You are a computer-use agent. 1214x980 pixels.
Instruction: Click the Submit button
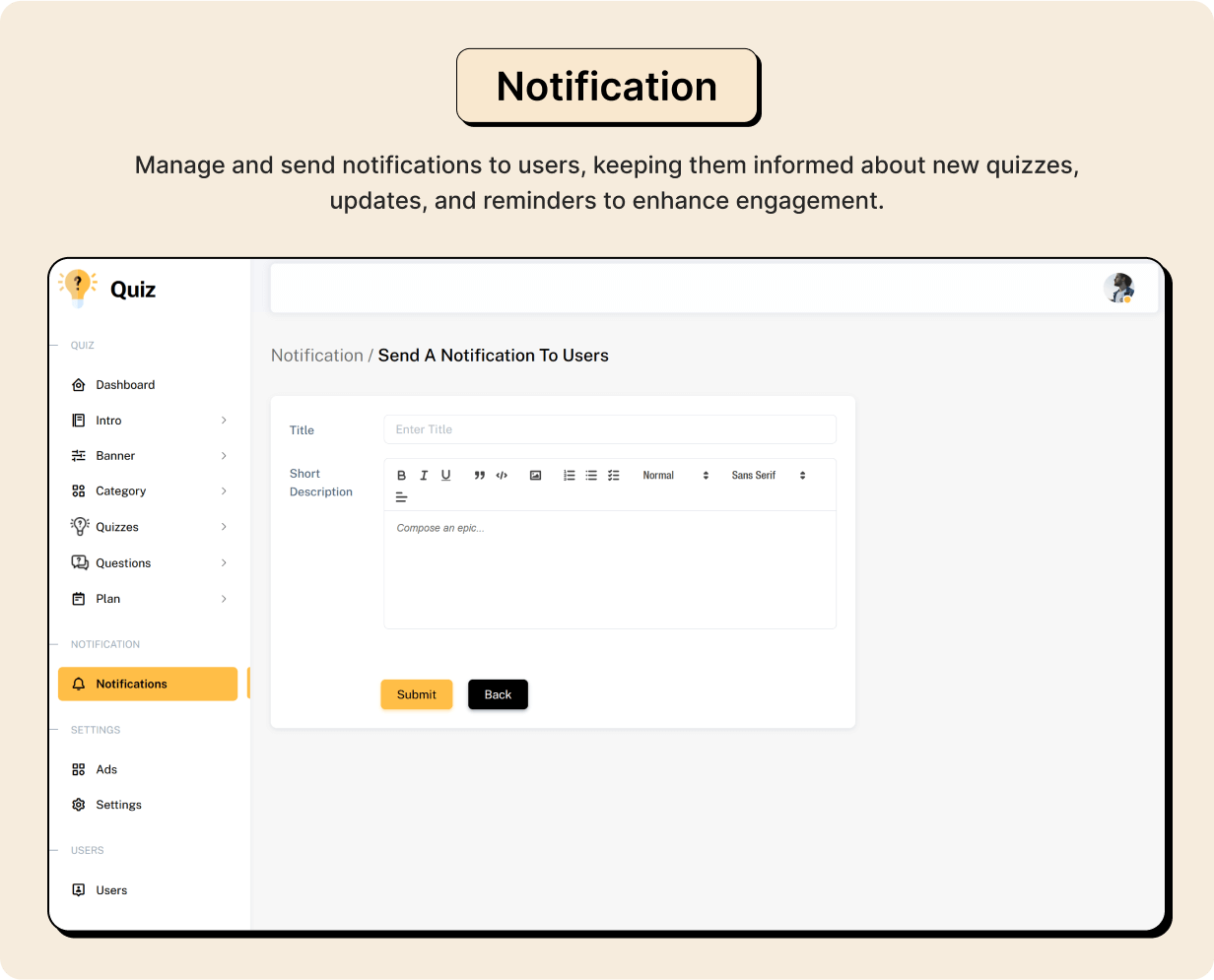(416, 694)
